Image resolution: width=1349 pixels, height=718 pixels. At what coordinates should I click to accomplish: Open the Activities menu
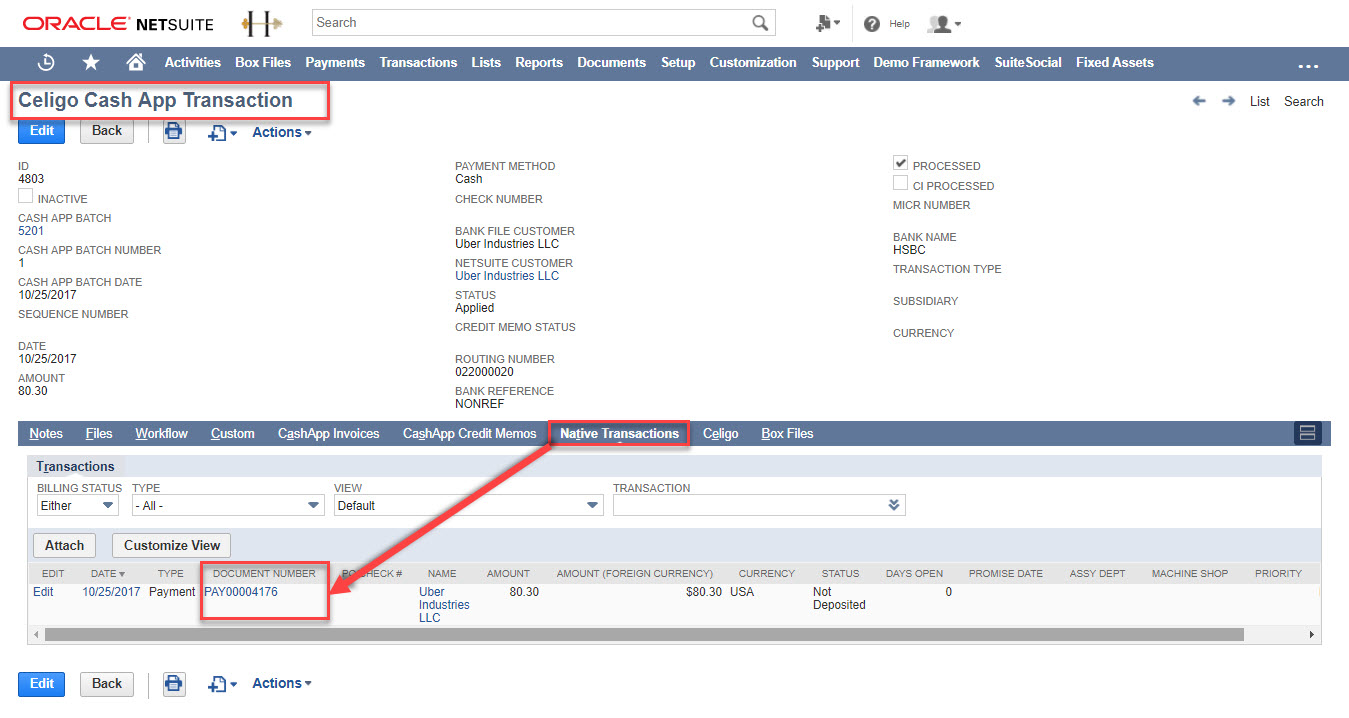[x=193, y=62]
